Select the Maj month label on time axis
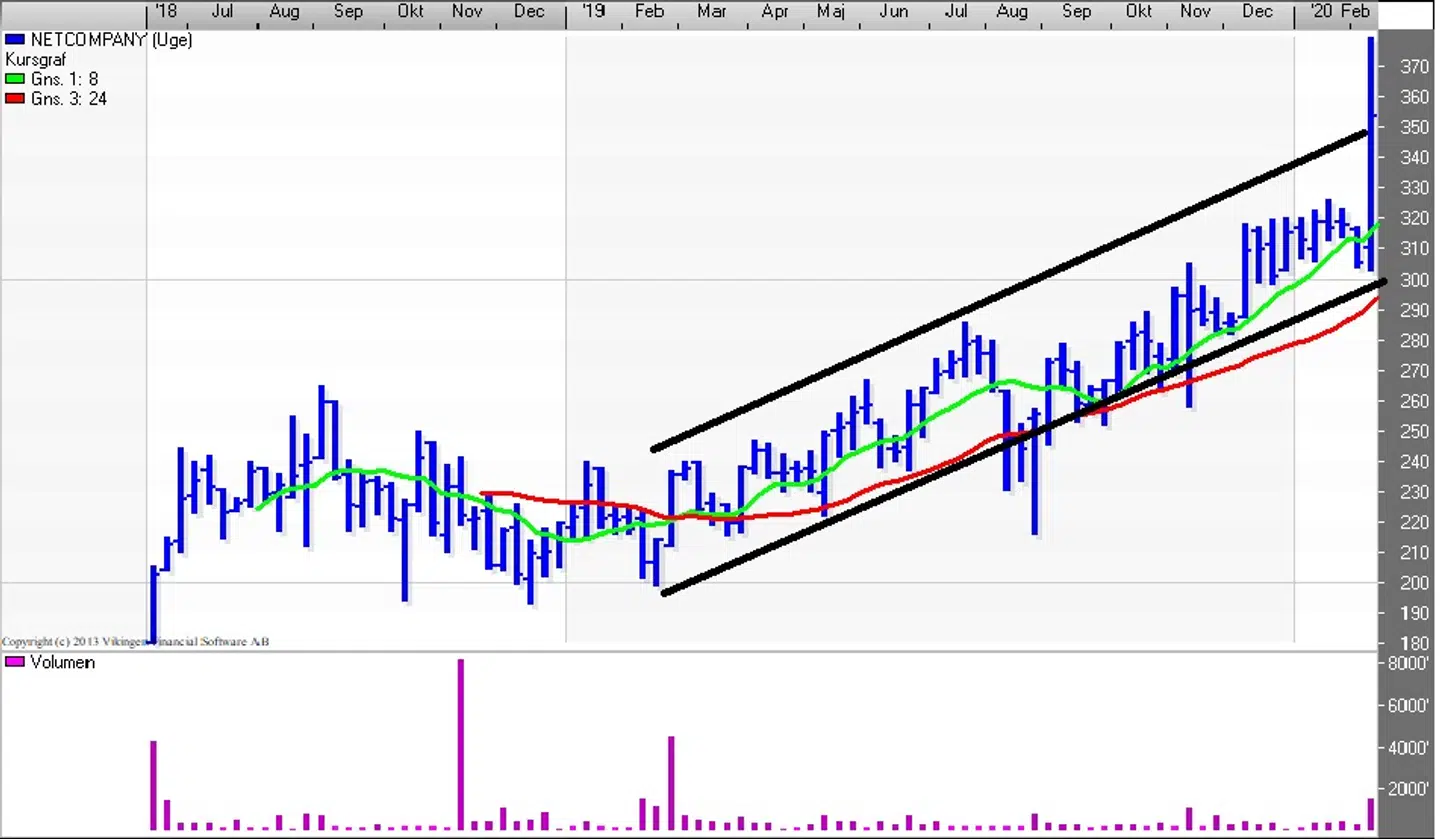The image size is (1440, 839). pos(830,12)
